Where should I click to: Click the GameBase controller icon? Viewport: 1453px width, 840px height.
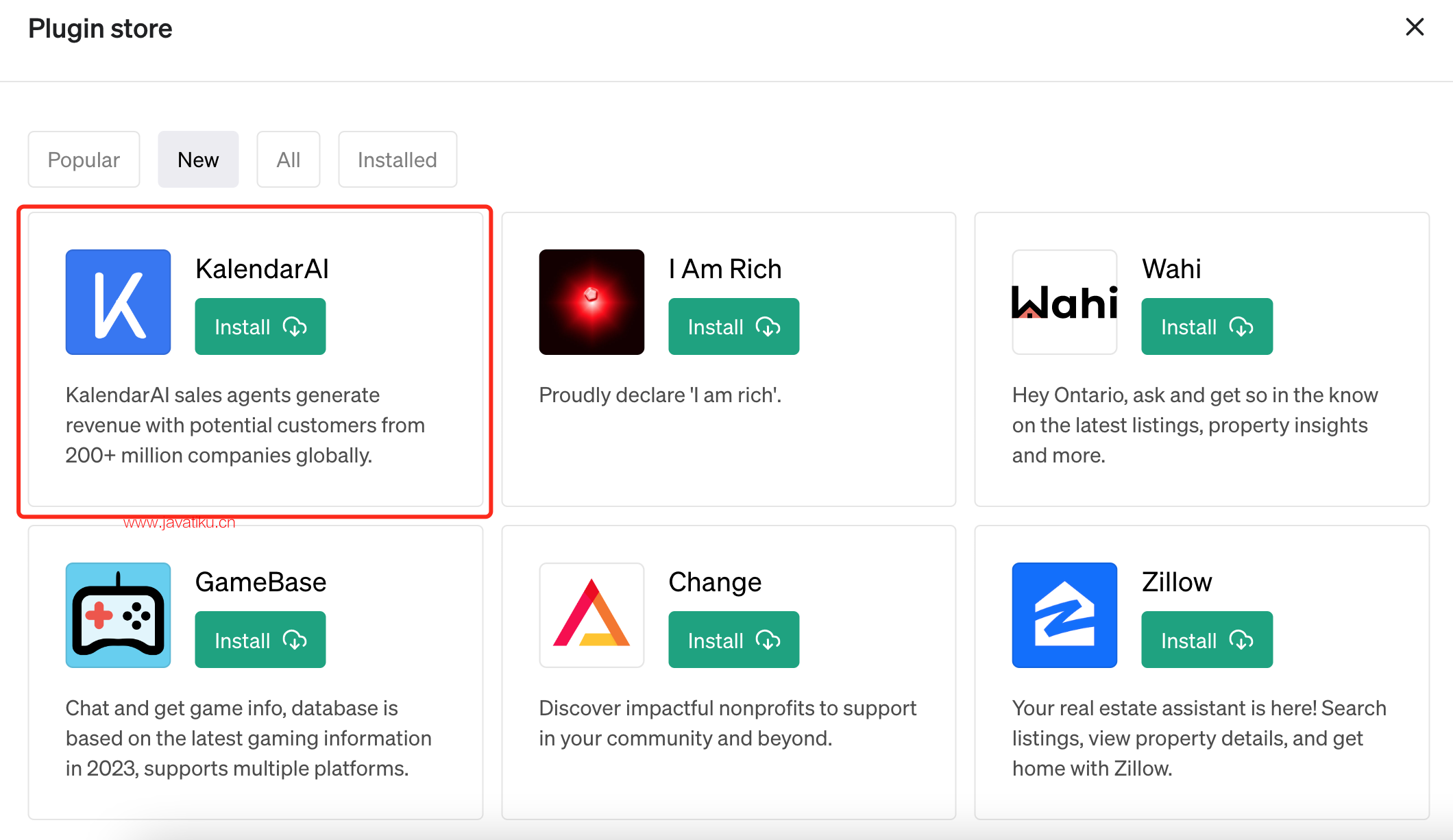pos(118,615)
